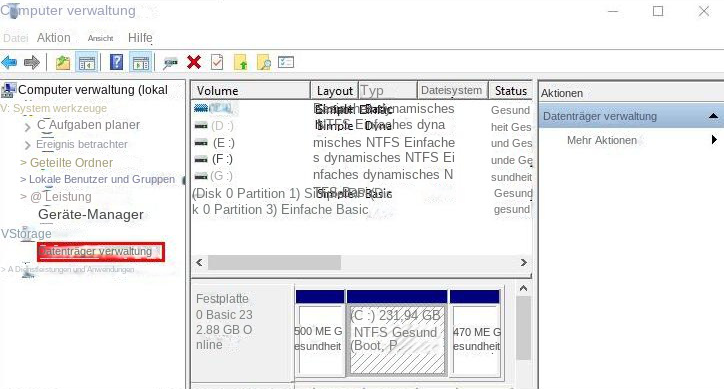Screen dimensions: 724x389
Task: Open the Hilfe menu
Action: tap(140, 38)
